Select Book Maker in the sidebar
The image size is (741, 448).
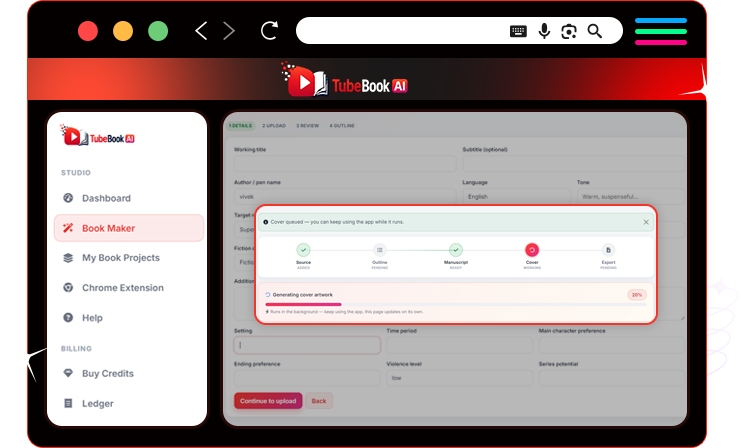129,228
